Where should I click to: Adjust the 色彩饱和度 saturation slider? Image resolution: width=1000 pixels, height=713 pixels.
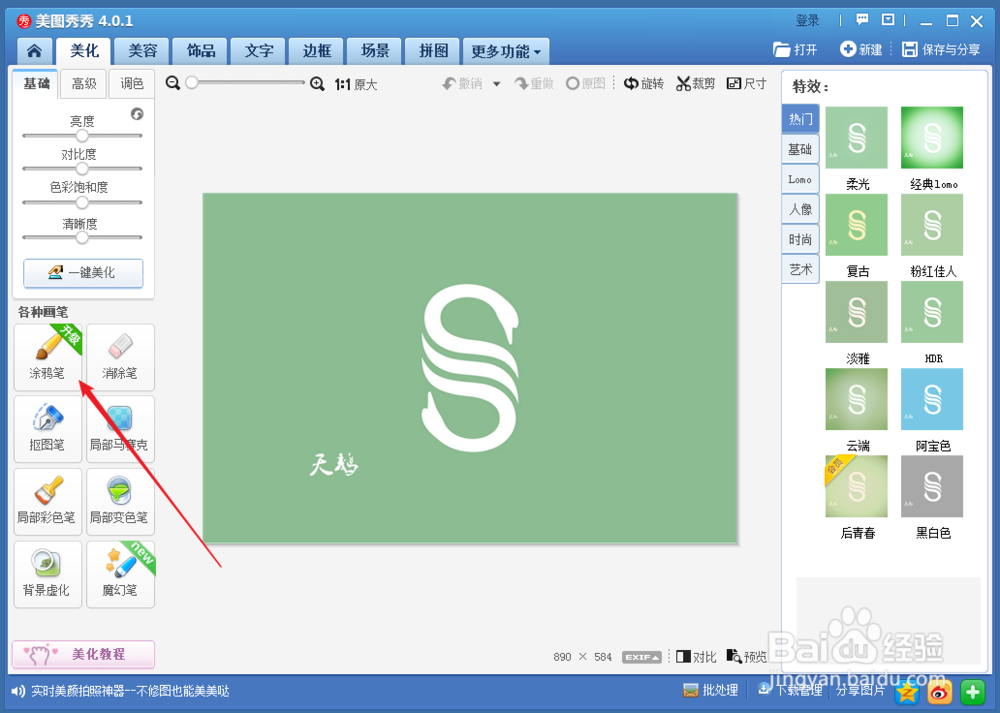[82, 202]
